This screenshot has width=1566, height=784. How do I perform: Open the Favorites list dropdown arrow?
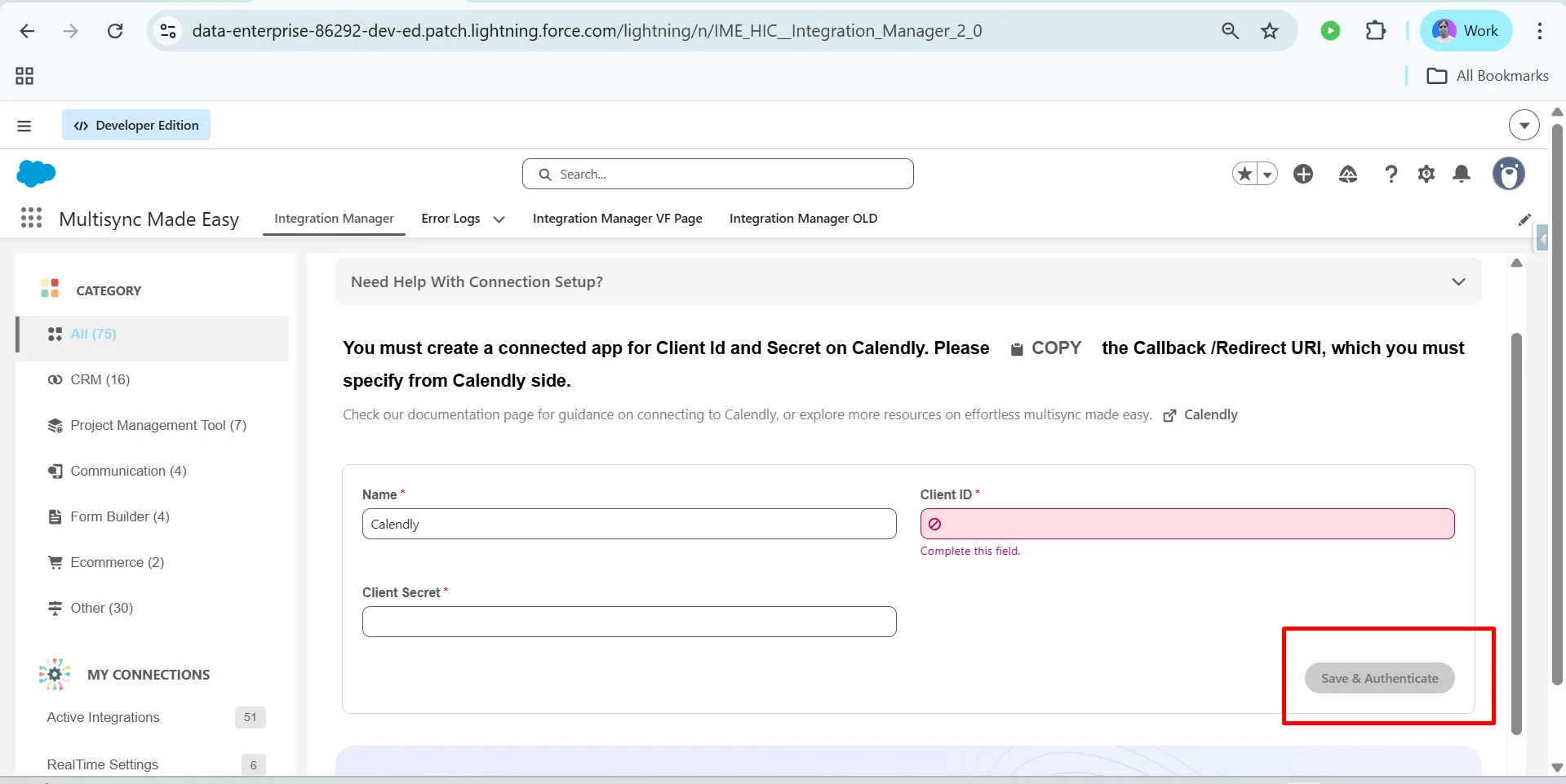(x=1267, y=174)
